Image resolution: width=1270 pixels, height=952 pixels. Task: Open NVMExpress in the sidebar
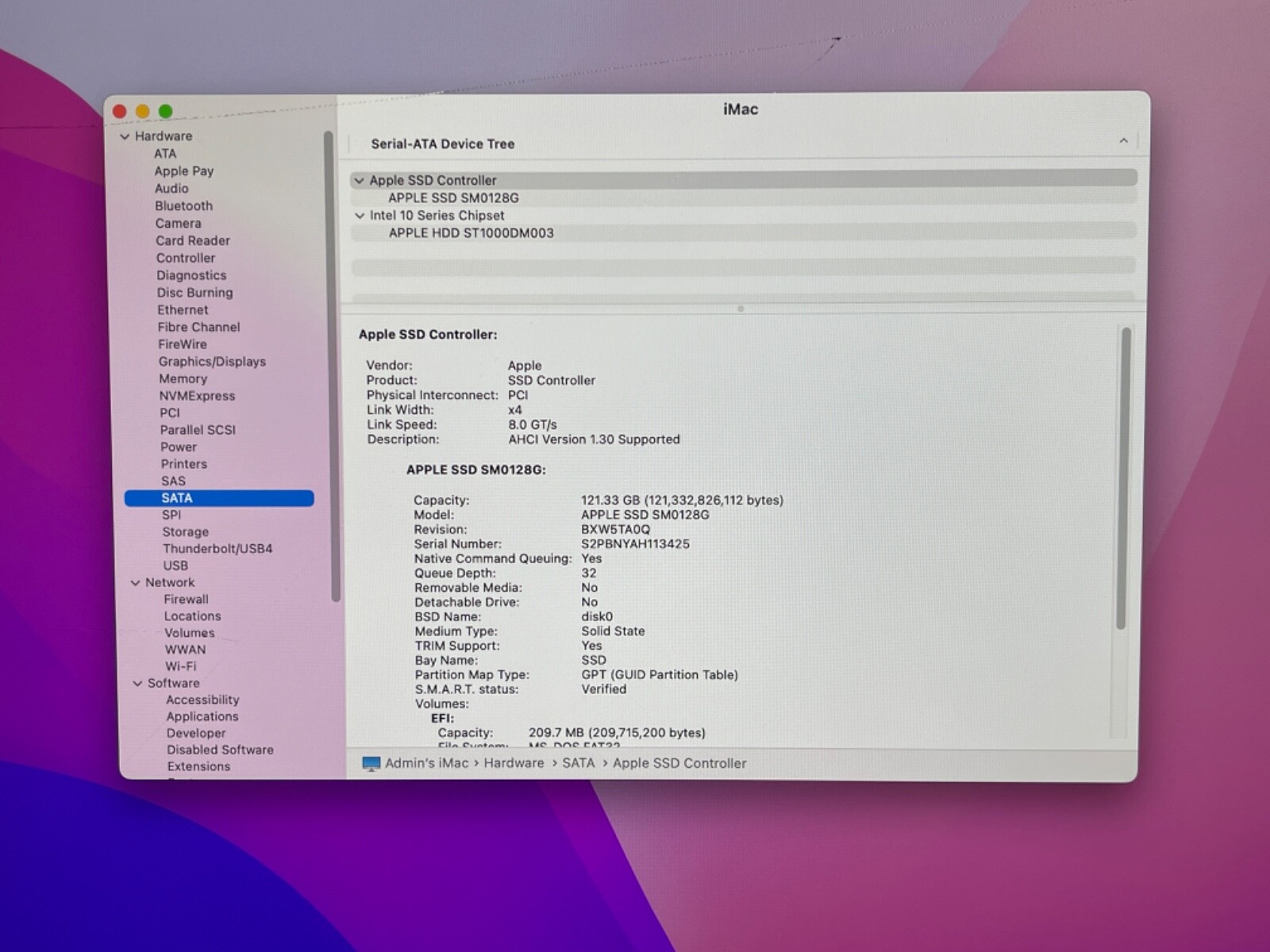point(197,397)
